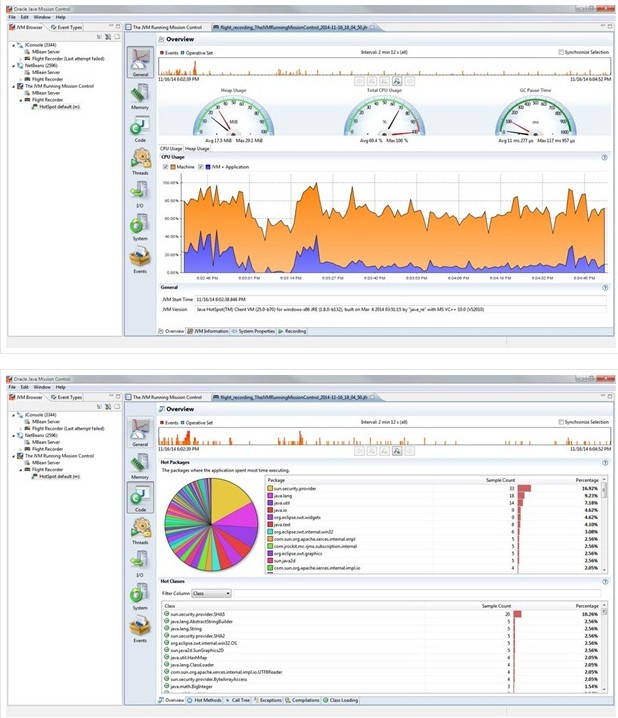The width and height of the screenshot is (618, 718).
Task: Click the help icon on the Hot Classes section
Action: [604, 581]
